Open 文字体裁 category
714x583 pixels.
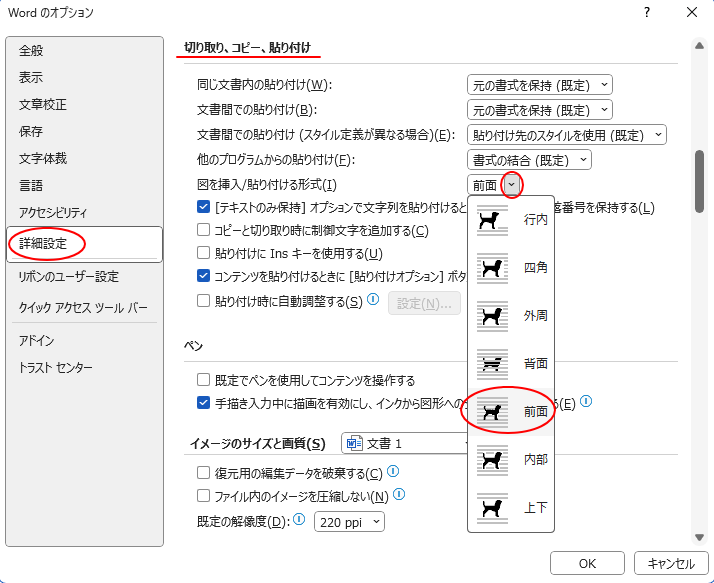click(x=85, y=159)
